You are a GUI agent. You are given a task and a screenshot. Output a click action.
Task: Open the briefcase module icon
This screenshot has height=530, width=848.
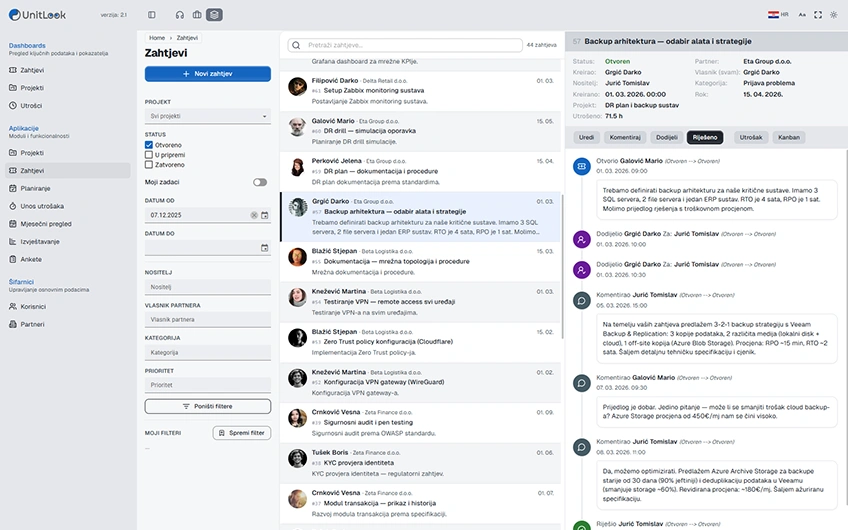(x=197, y=15)
